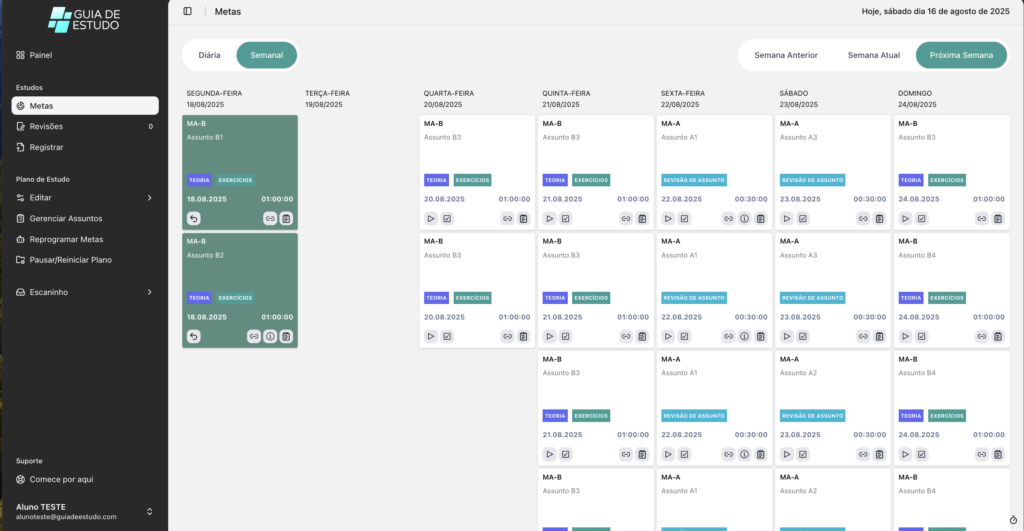Show Semana Atual
The height and width of the screenshot is (531, 1024).
pyautogui.click(x=874, y=55)
